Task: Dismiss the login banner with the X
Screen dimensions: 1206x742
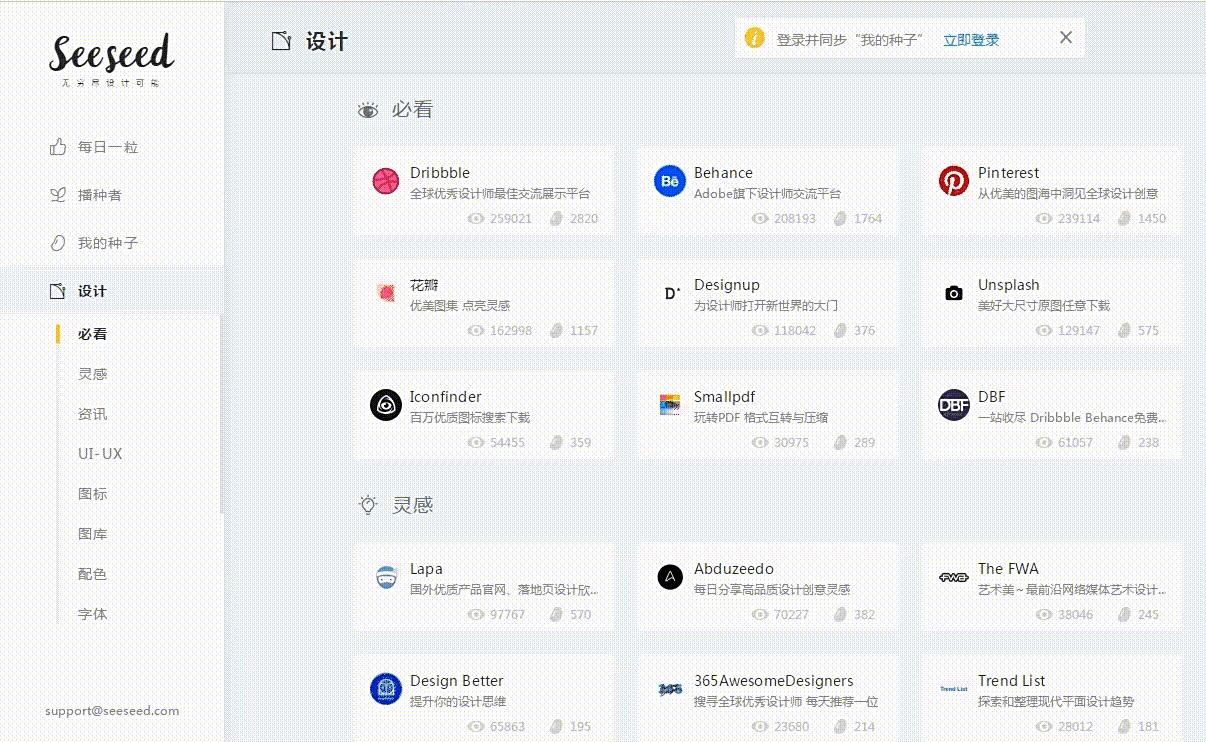Action: point(1065,37)
